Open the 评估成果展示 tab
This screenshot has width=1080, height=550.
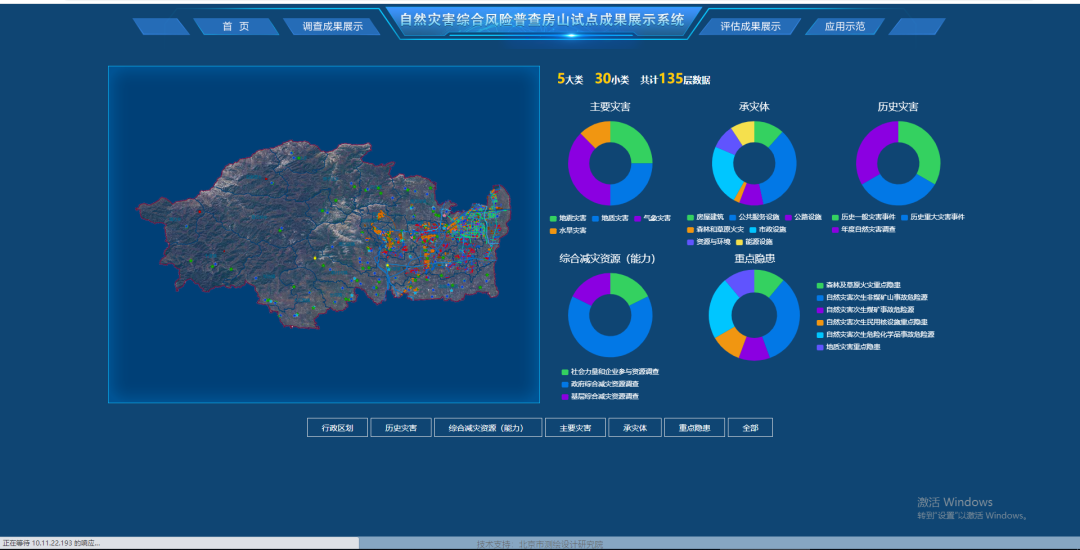[750, 26]
